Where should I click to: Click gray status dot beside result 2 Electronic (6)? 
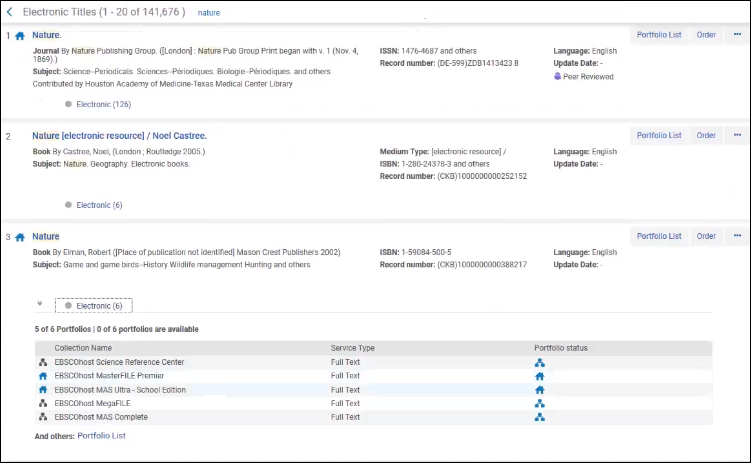68,205
